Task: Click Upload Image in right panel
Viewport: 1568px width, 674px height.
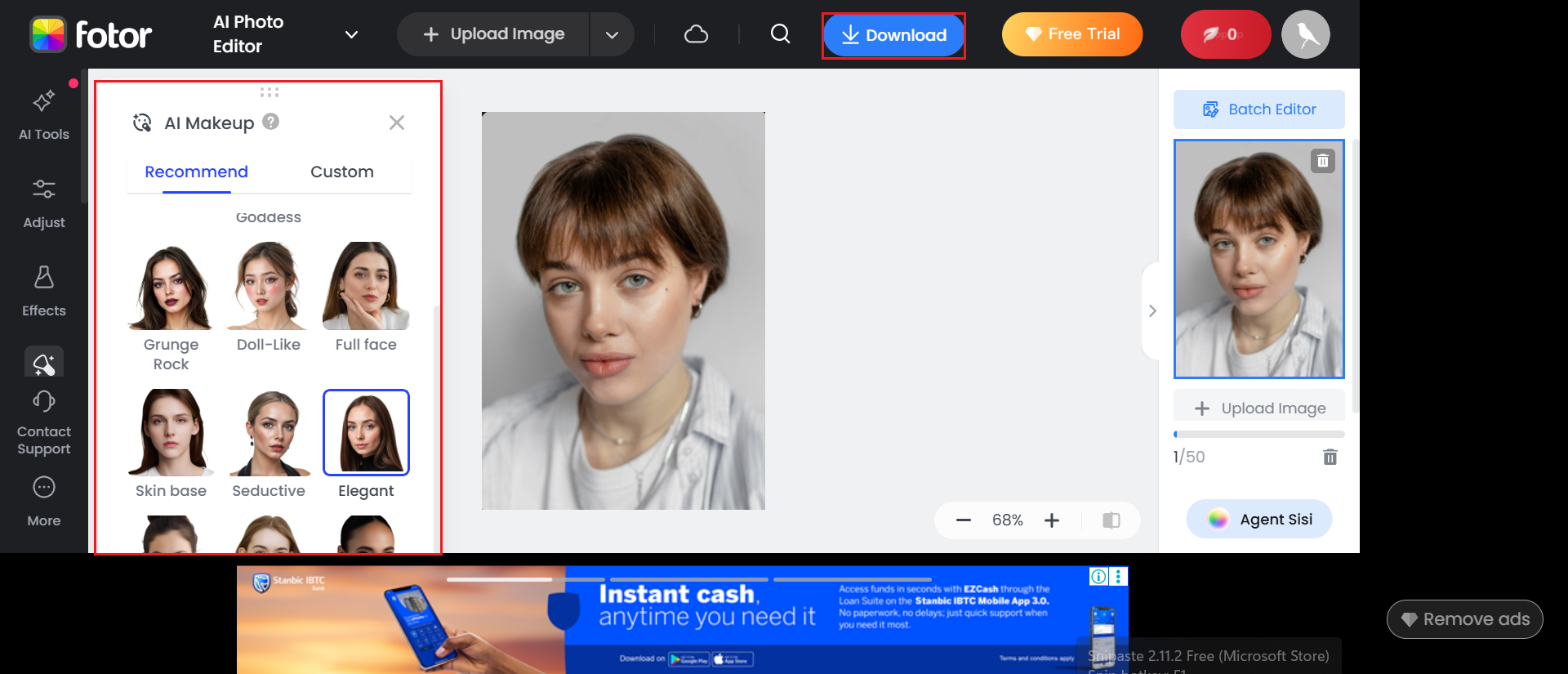Action: coord(1259,408)
